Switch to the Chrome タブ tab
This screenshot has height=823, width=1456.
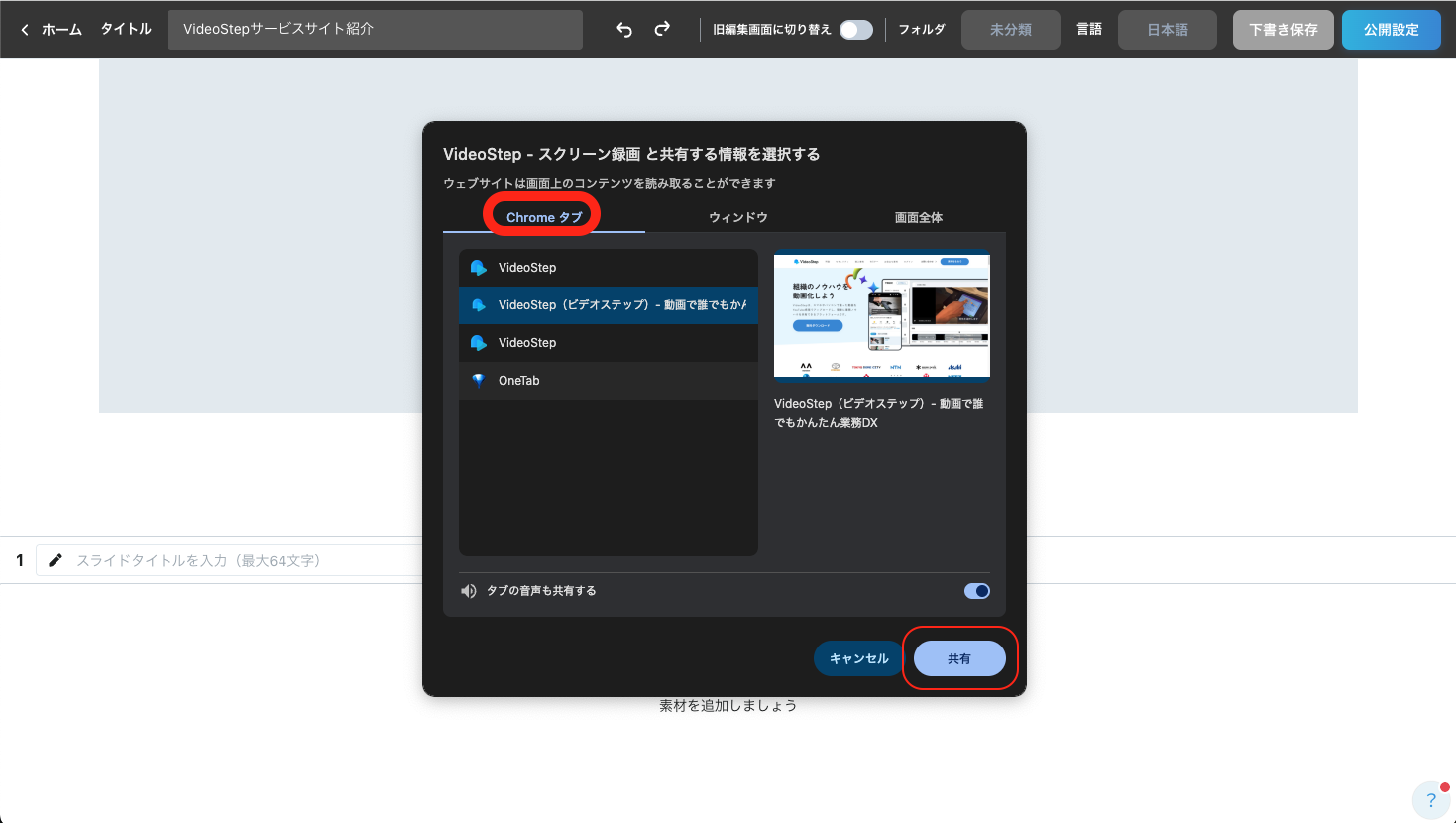[x=544, y=217]
